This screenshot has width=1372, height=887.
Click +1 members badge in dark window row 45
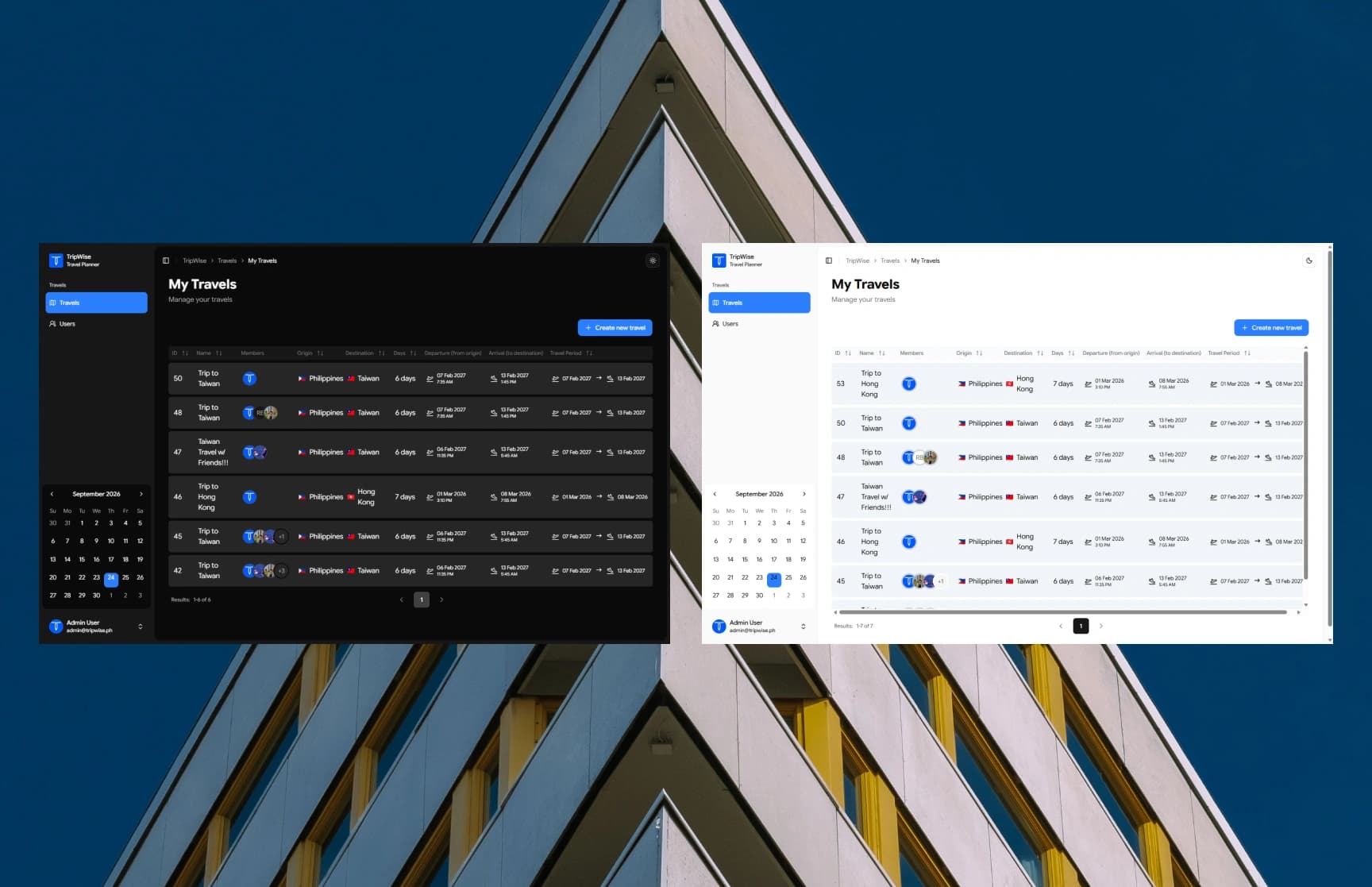281,537
